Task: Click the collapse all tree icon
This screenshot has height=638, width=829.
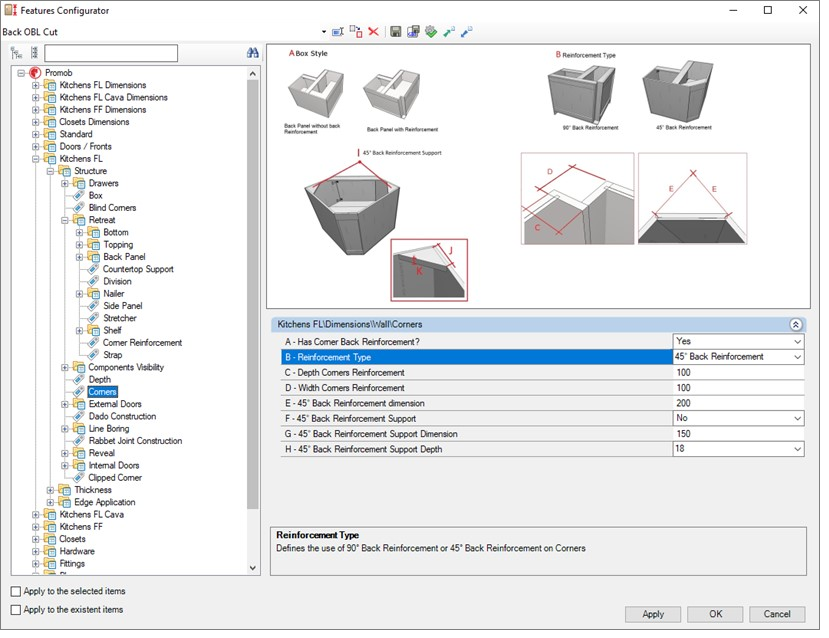Action: click(34, 53)
